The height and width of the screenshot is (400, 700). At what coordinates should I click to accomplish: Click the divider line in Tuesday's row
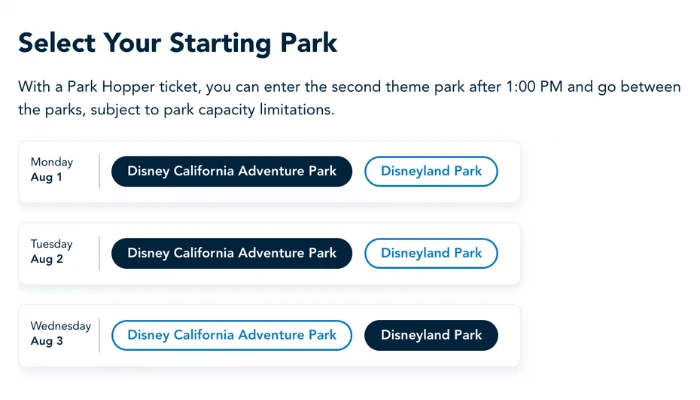pyautogui.click(x=100, y=253)
